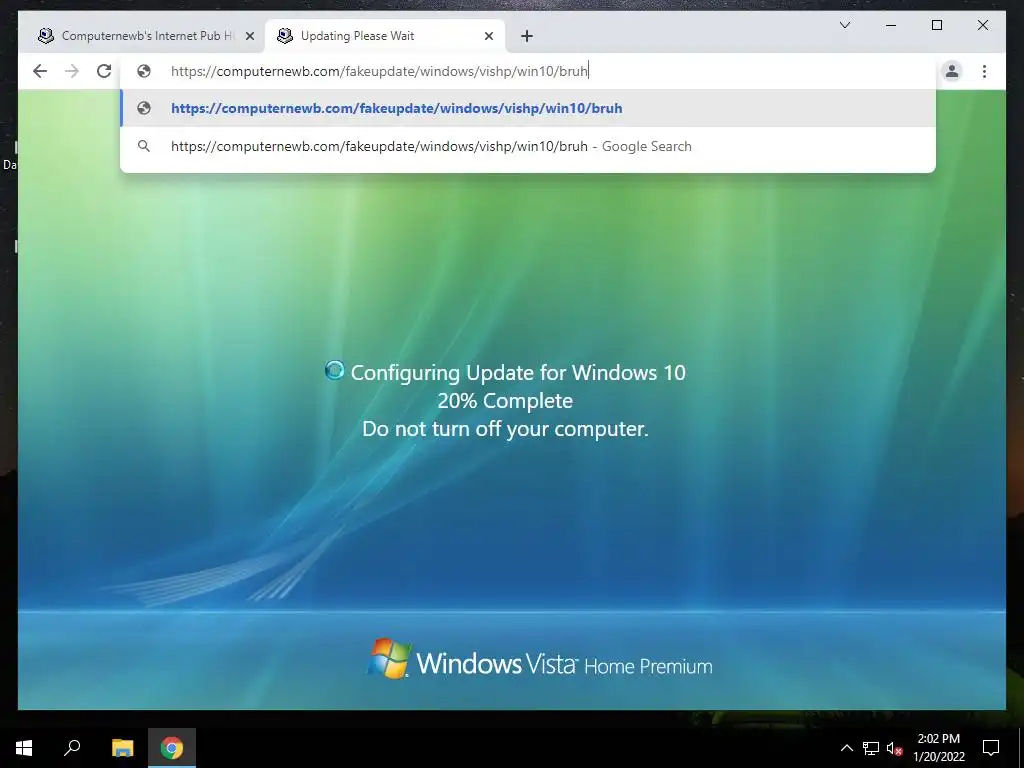Image resolution: width=1024 pixels, height=768 pixels.
Task: Click the Windows flag logo on page
Action: [x=389, y=658]
